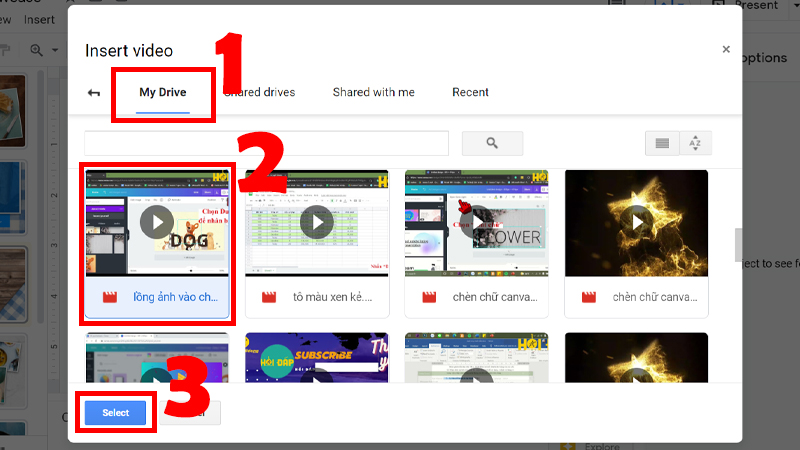The image size is (800, 450).
Task: Click the magnifier search button
Action: tap(492, 143)
